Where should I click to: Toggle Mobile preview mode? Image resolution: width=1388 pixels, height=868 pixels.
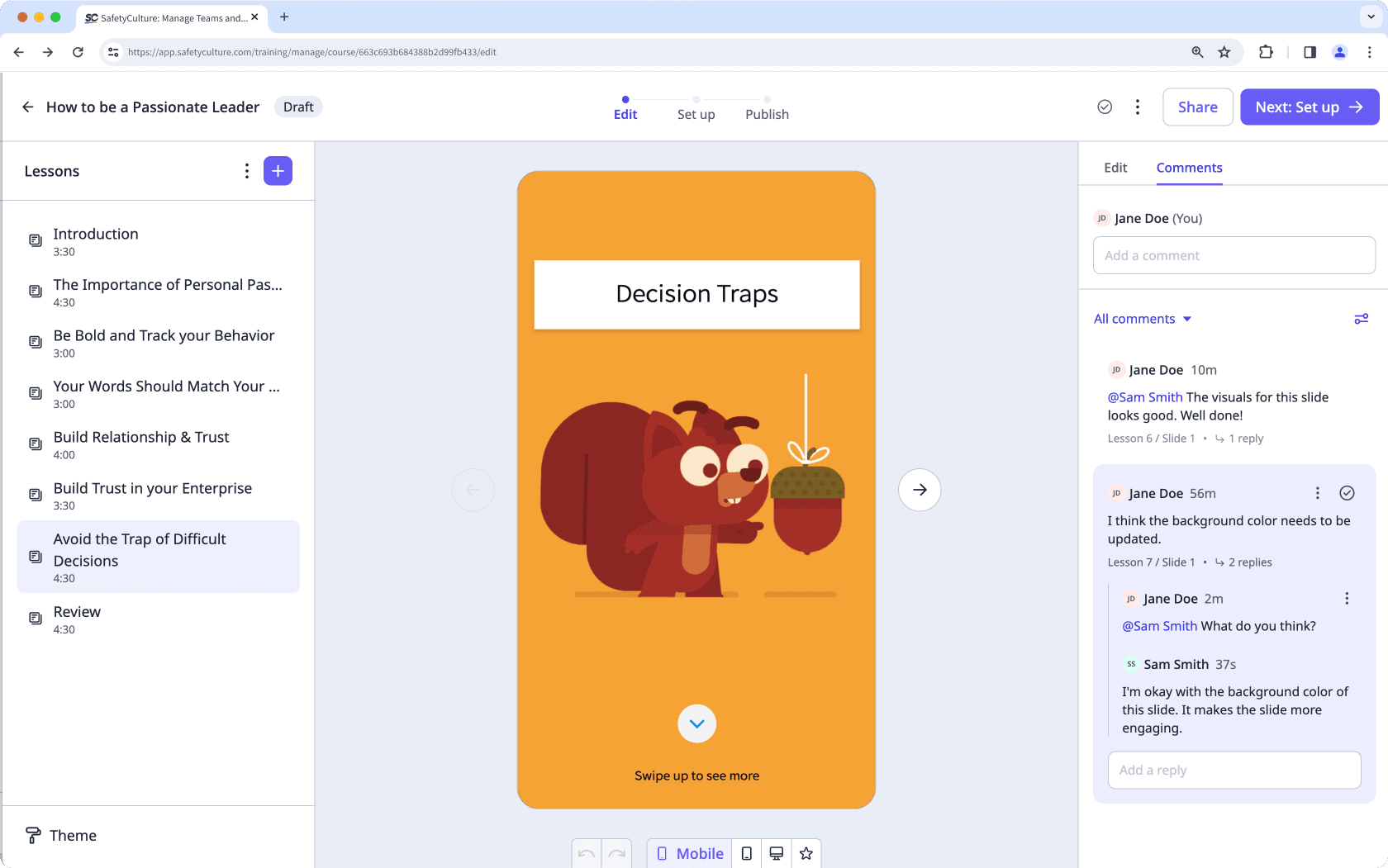pos(689,853)
